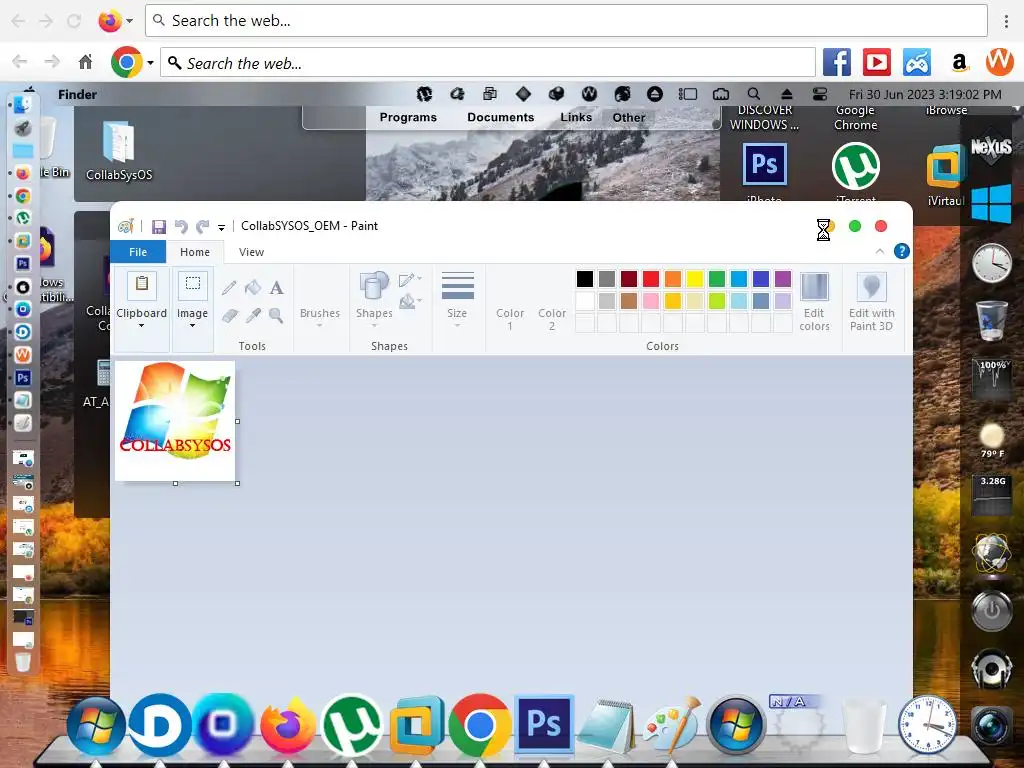Pick the black color swatch
This screenshot has height=768, width=1024.
pos(585,279)
